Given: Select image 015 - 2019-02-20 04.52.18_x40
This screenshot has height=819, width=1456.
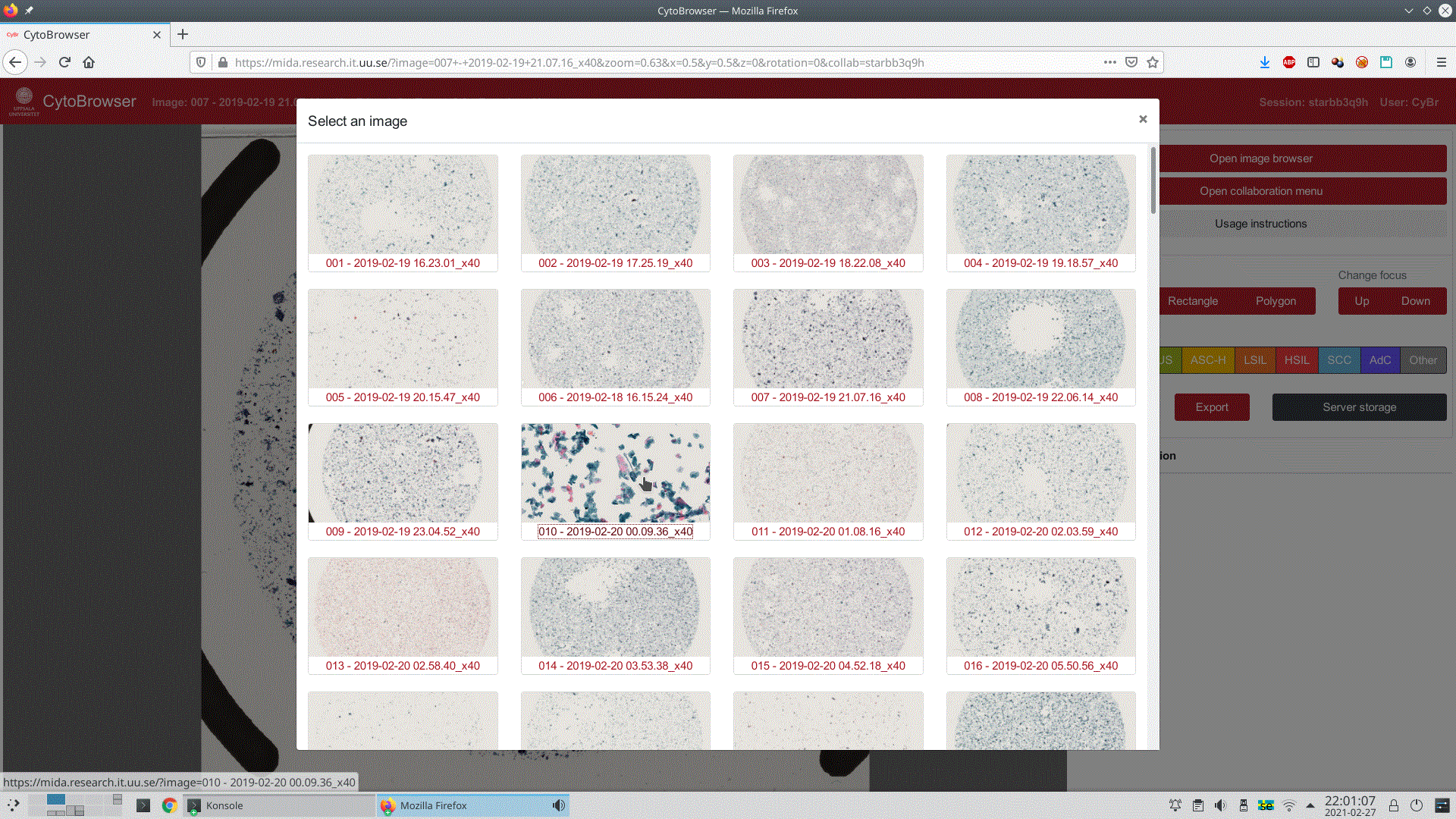Looking at the screenshot, I should click(x=828, y=616).
